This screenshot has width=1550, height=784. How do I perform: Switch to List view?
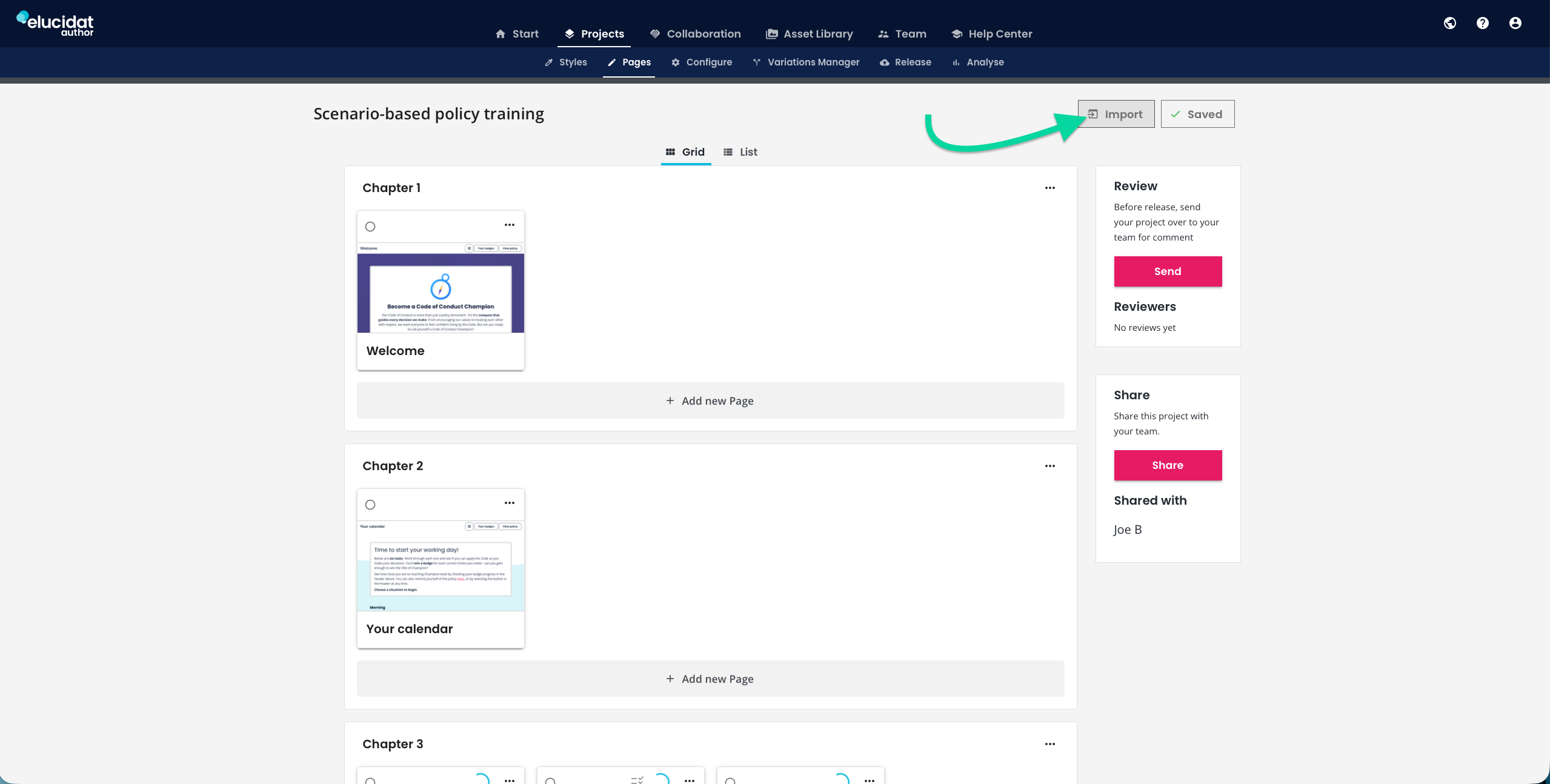[740, 152]
